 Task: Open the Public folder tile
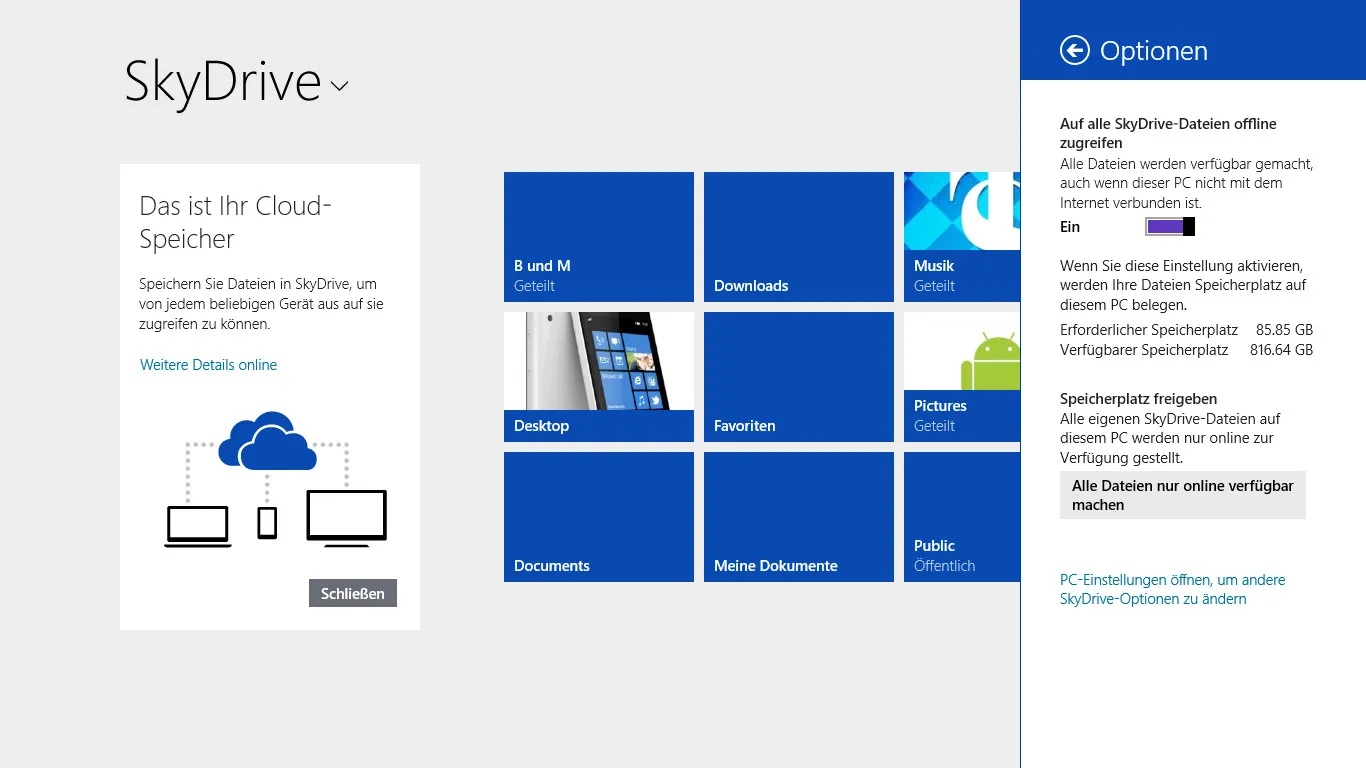tap(962, 517)
